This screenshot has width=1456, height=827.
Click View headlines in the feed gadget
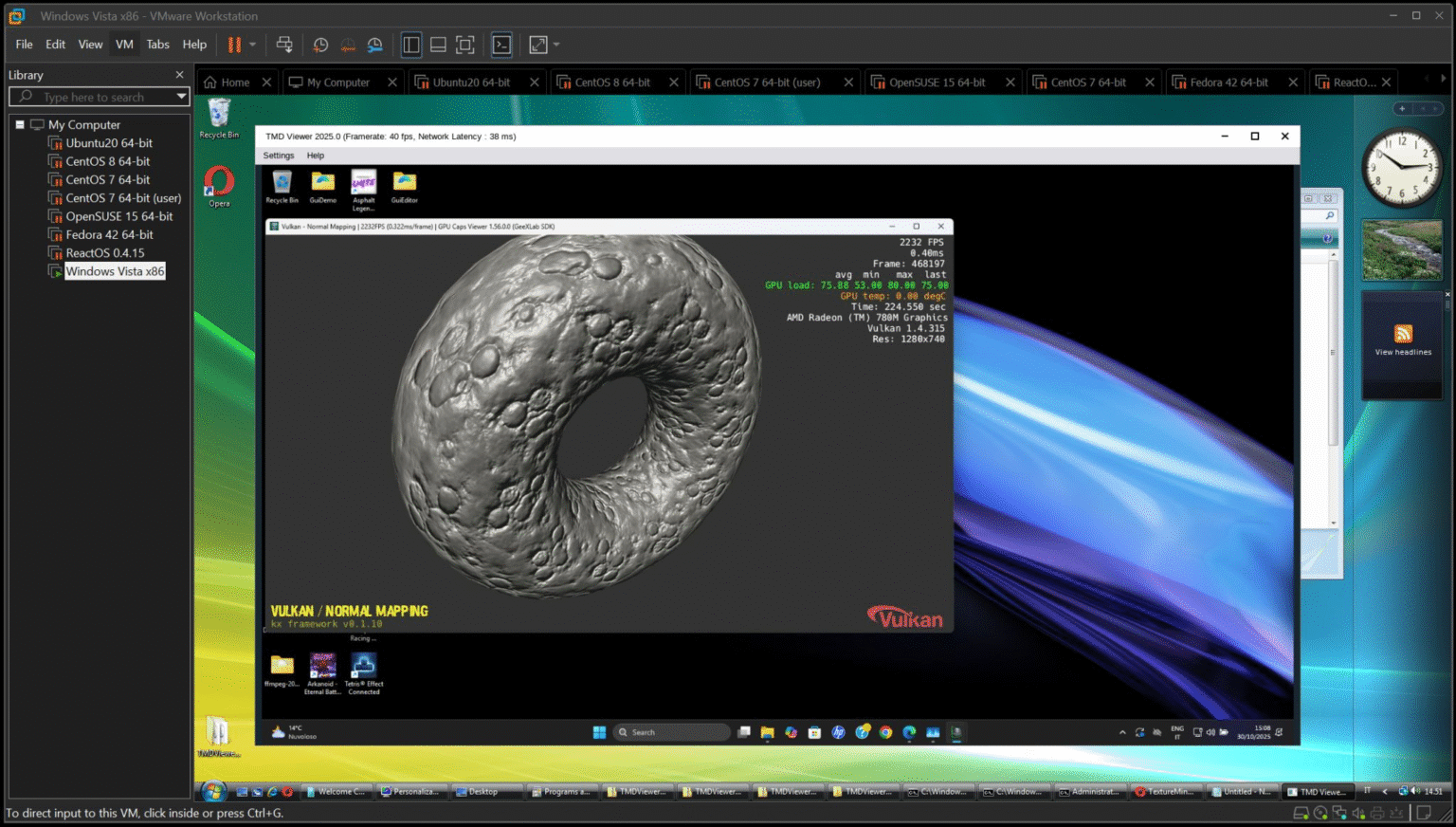tap(1403, 352)
